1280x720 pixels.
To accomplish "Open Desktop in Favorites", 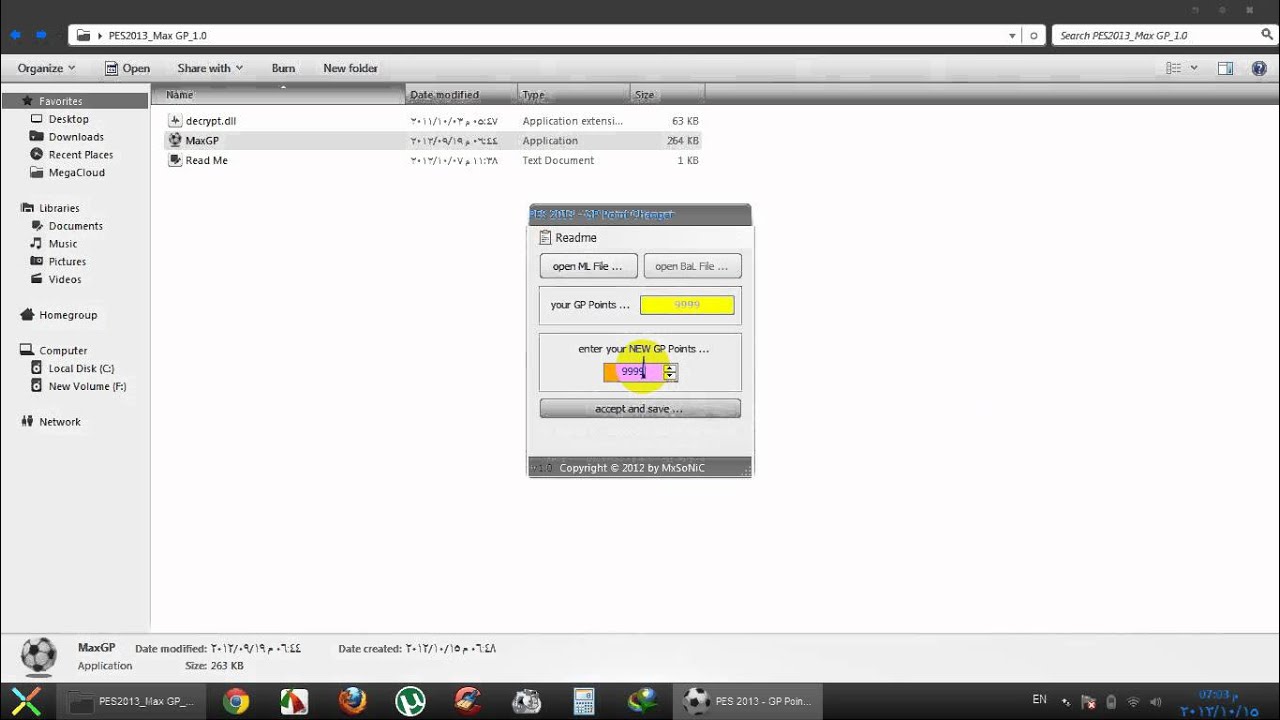I will 68,119.
